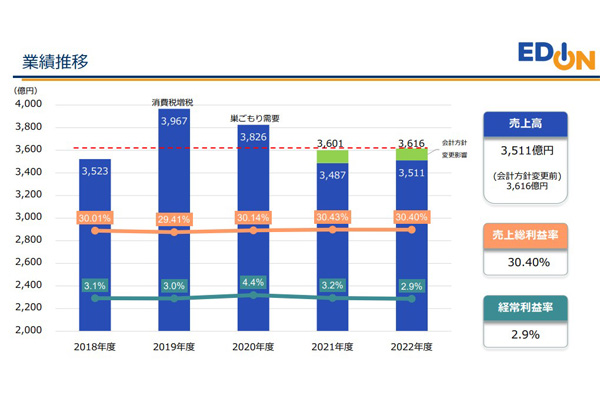Screen dimensions: 600x400
Task: Click the 3,523 label in the 2018年度 bar
Action: tap(96, 171)
